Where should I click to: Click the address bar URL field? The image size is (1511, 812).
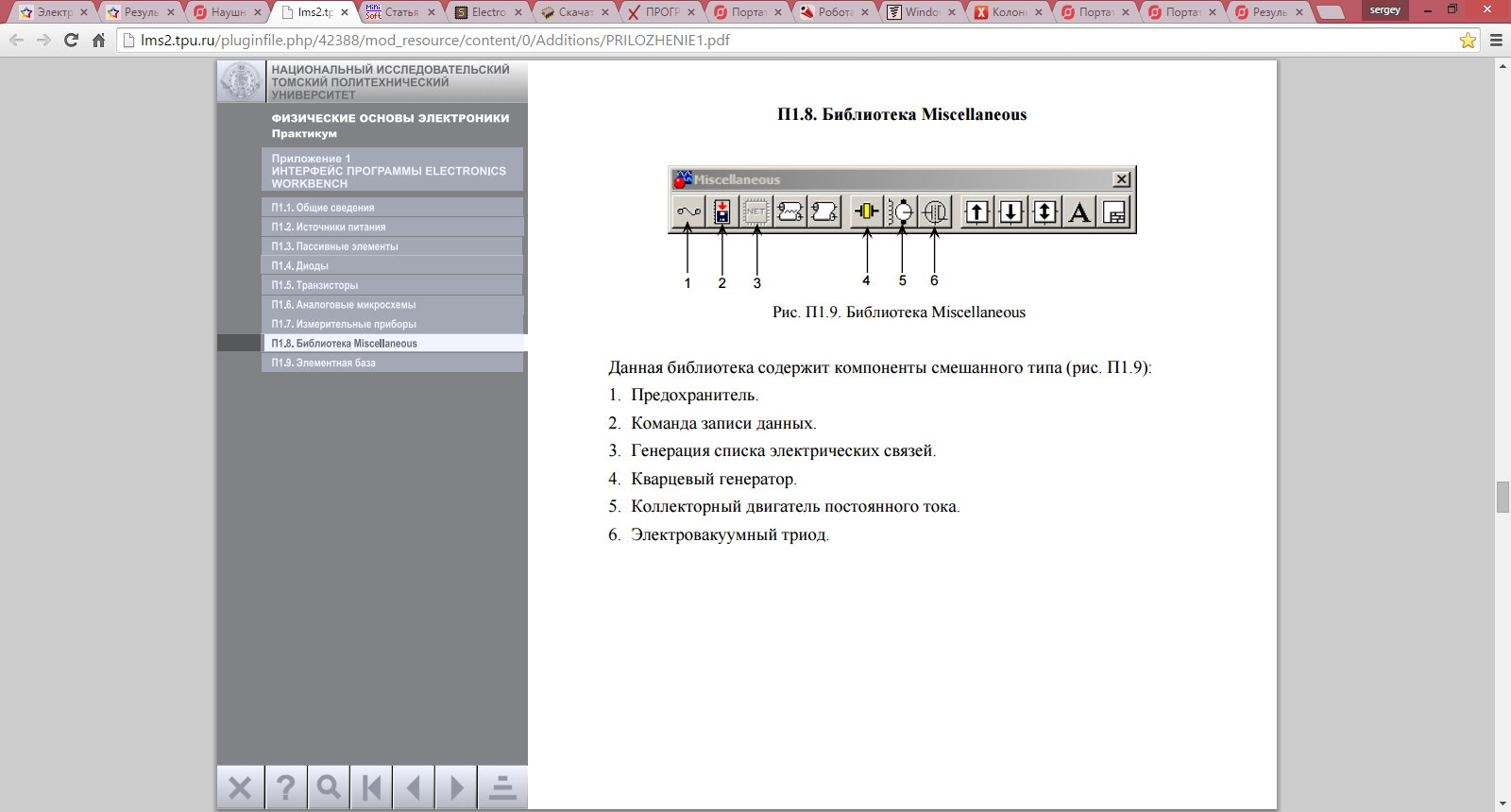pos(789,41)
